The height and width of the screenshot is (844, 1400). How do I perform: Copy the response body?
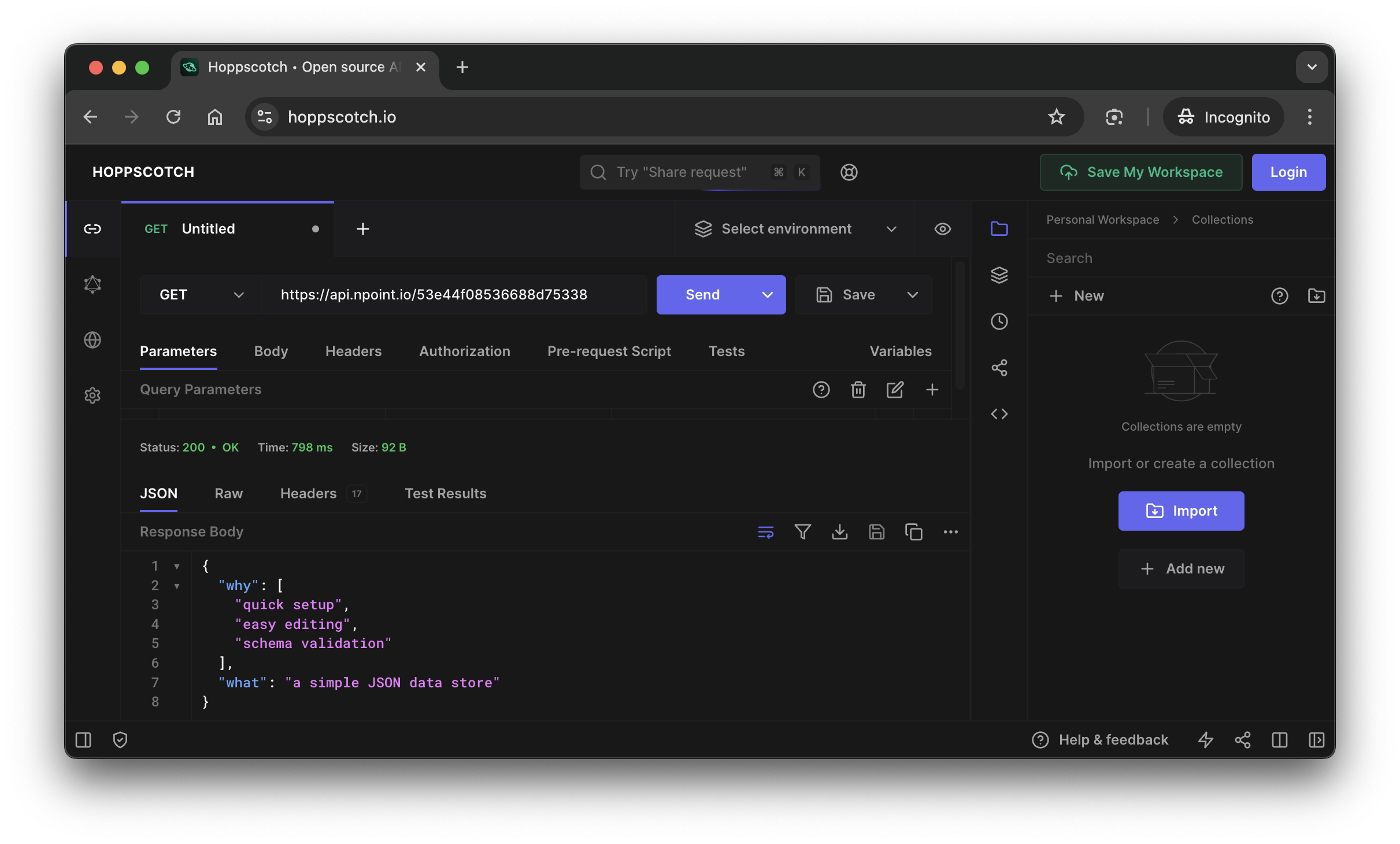(914, 532)
